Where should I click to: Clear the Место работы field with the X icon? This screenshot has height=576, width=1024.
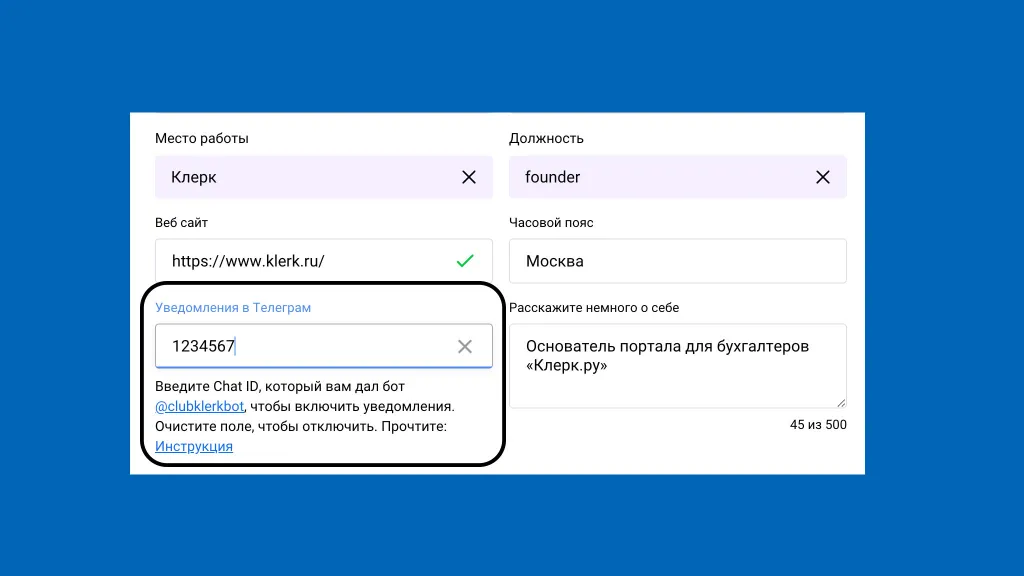click(x=468, y=177)
